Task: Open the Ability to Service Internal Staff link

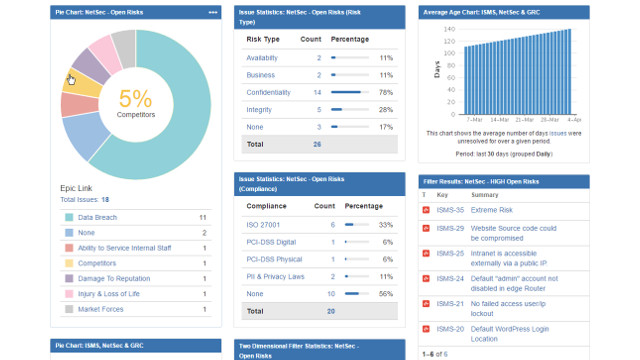Action: pos(124,248)
